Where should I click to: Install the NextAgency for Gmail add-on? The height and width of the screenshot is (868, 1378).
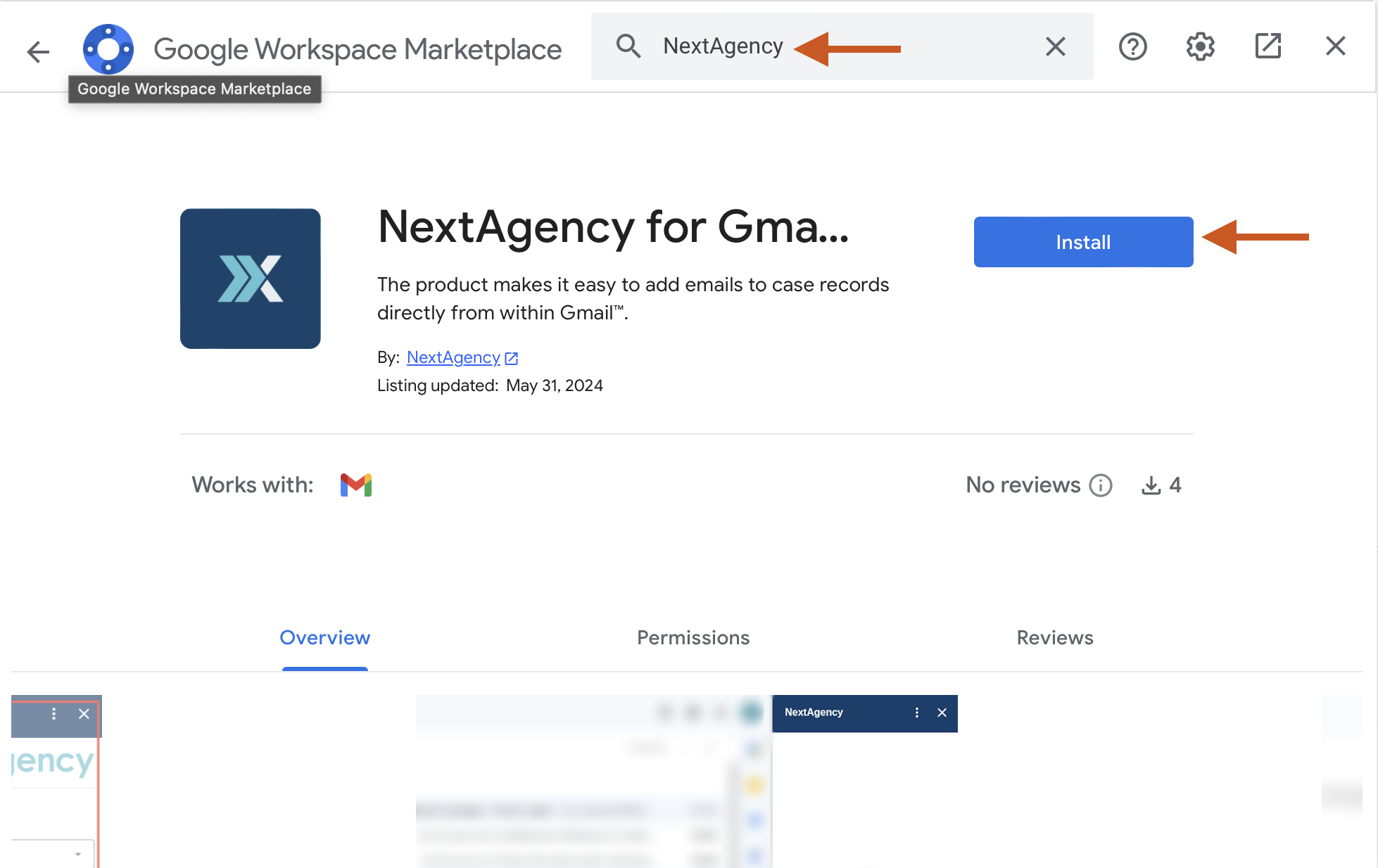1083,242
